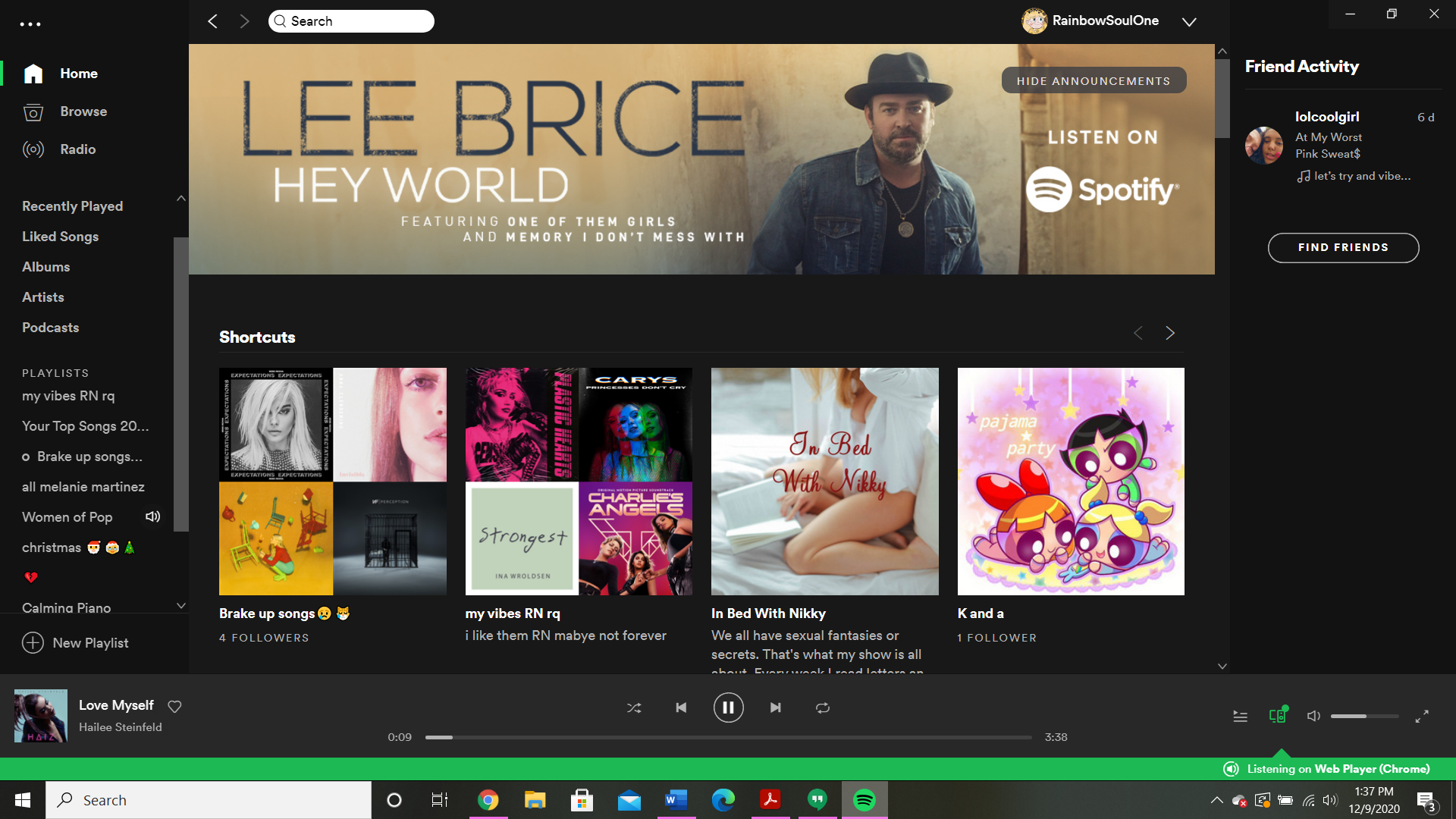The width and height of the screenshot is (1456, 819).
Task: Open 'my vibes RN rq' shortcut cover
Action: [x=579, y=482]
